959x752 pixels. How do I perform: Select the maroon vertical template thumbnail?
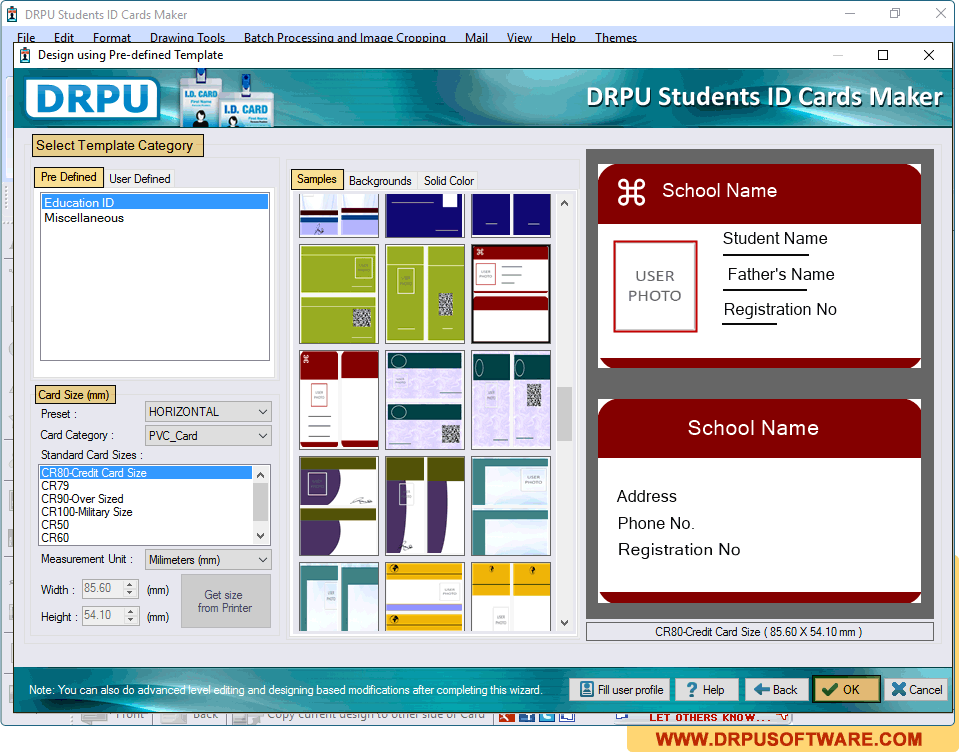(339, 400)
